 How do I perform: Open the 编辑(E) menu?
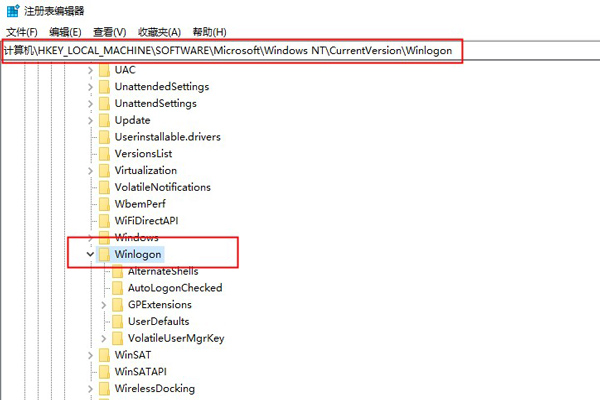(65, 32)
